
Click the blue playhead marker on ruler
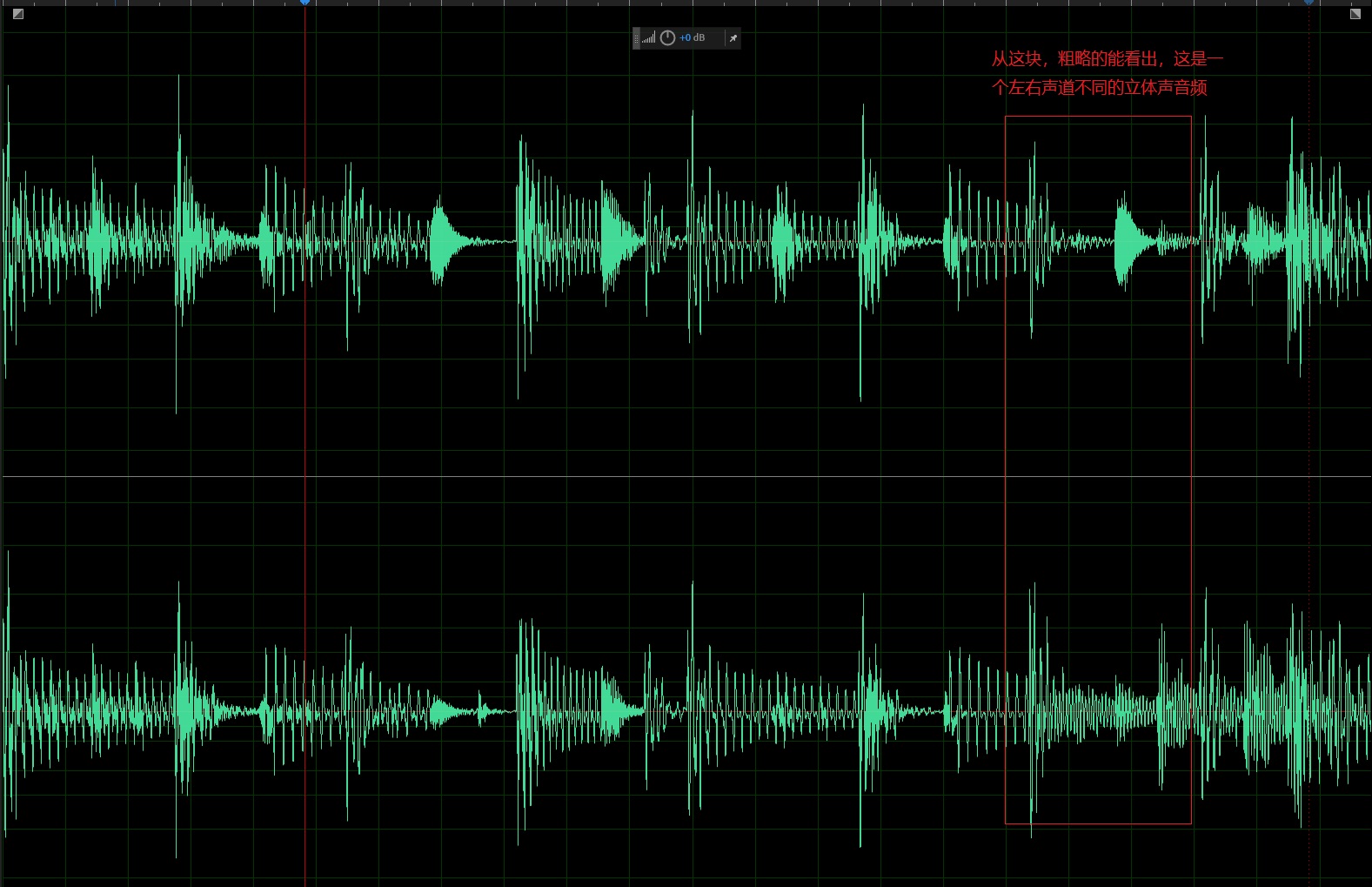click(x=305, y=3)
